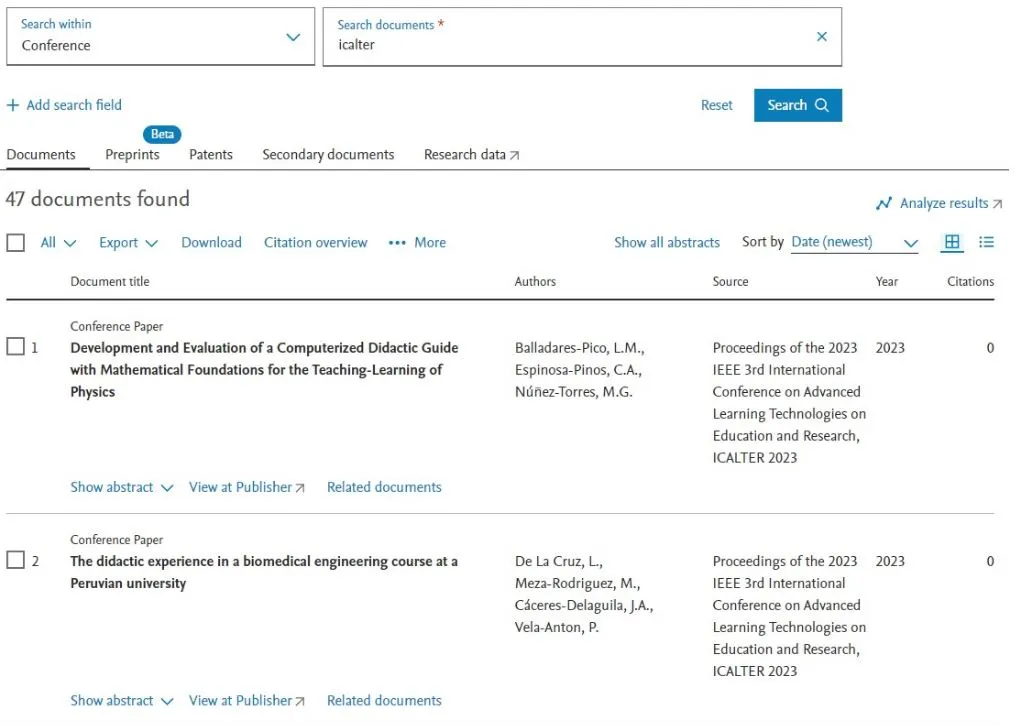The height and width of the screenshot is (726, 1015).
Task: Click the magnifier icon in Search button
Action: 821,105
